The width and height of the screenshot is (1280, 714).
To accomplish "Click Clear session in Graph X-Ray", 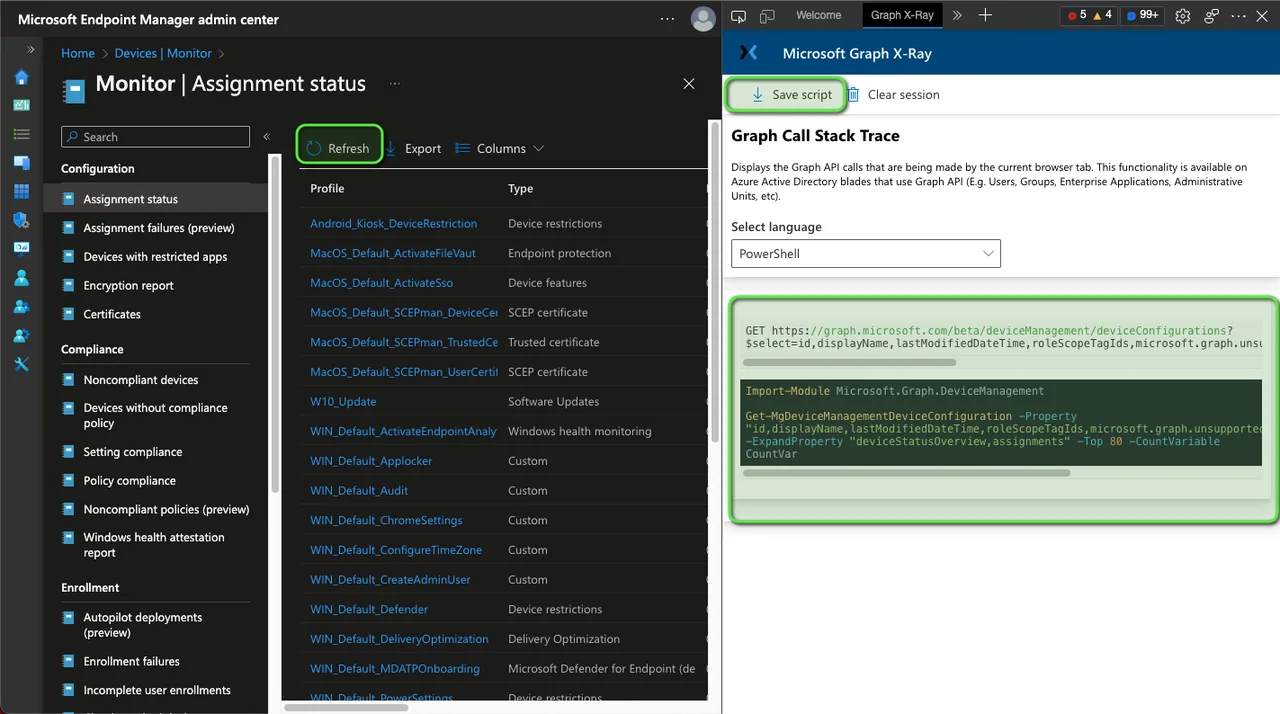I will [x=893, y=95].
